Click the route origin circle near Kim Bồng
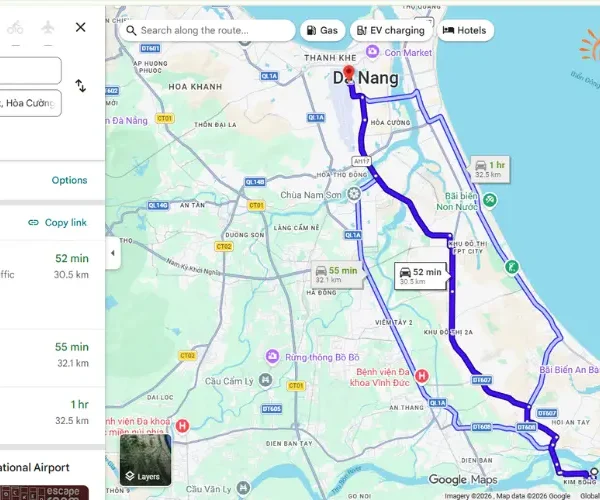600x500 pixels. (593, 472)
